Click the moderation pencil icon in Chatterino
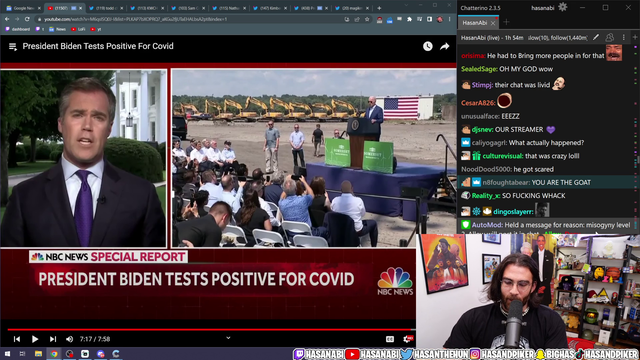Screen dimensions: 640x360 [x=596, y=38]
